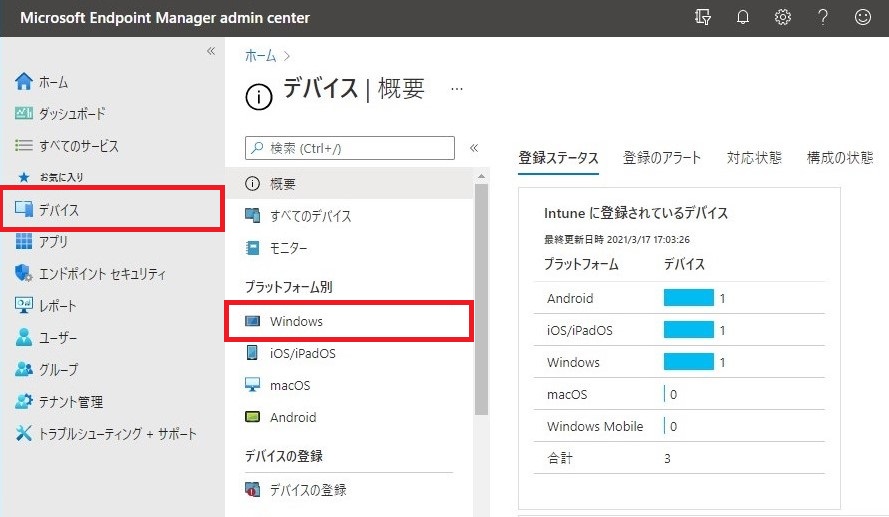The image size is (889, 517).
Task: Collapse the left navigation sidebar
Action: point(211,51)
